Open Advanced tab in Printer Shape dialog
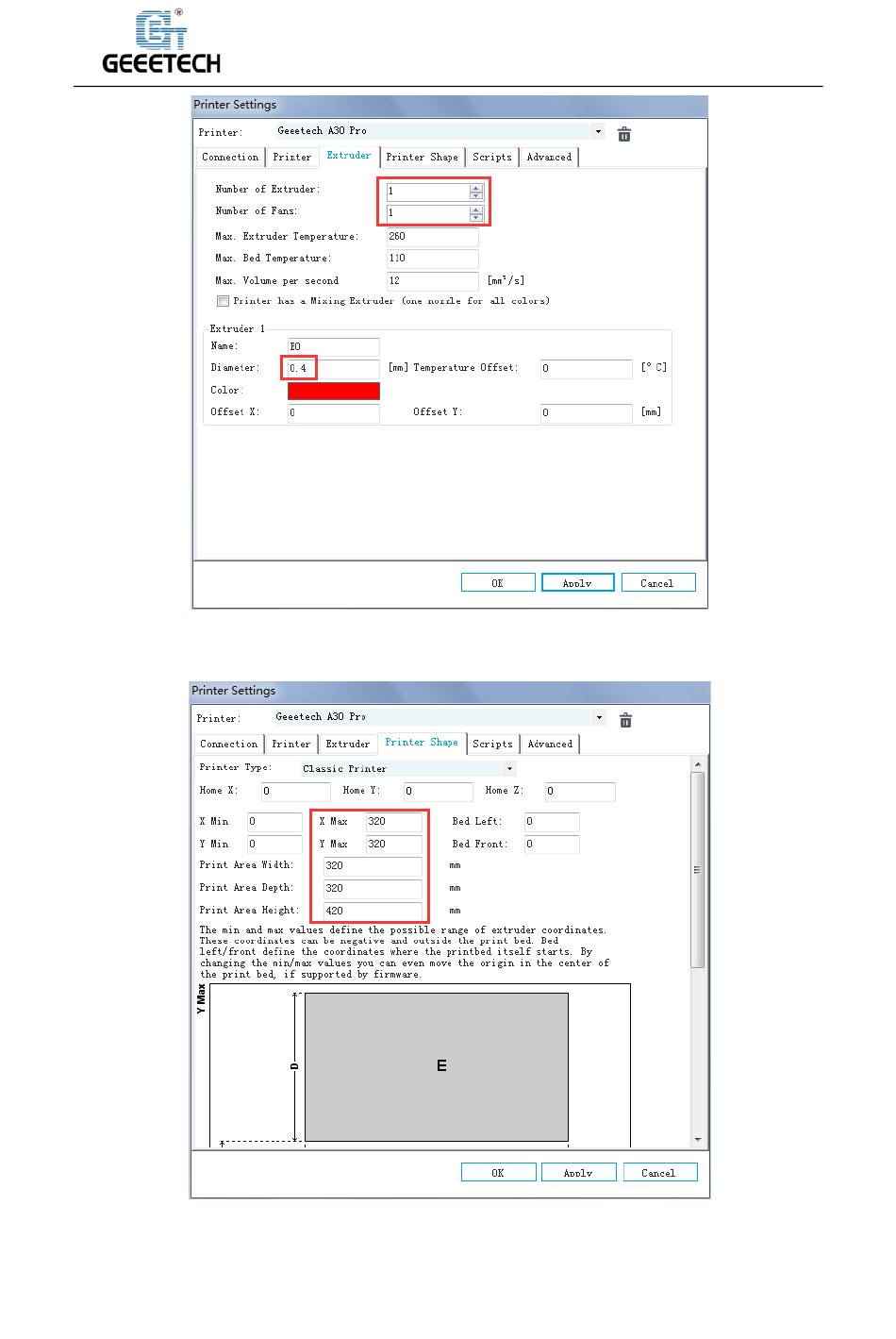This screenshot has height=1339, width=896. coord(550,745)
